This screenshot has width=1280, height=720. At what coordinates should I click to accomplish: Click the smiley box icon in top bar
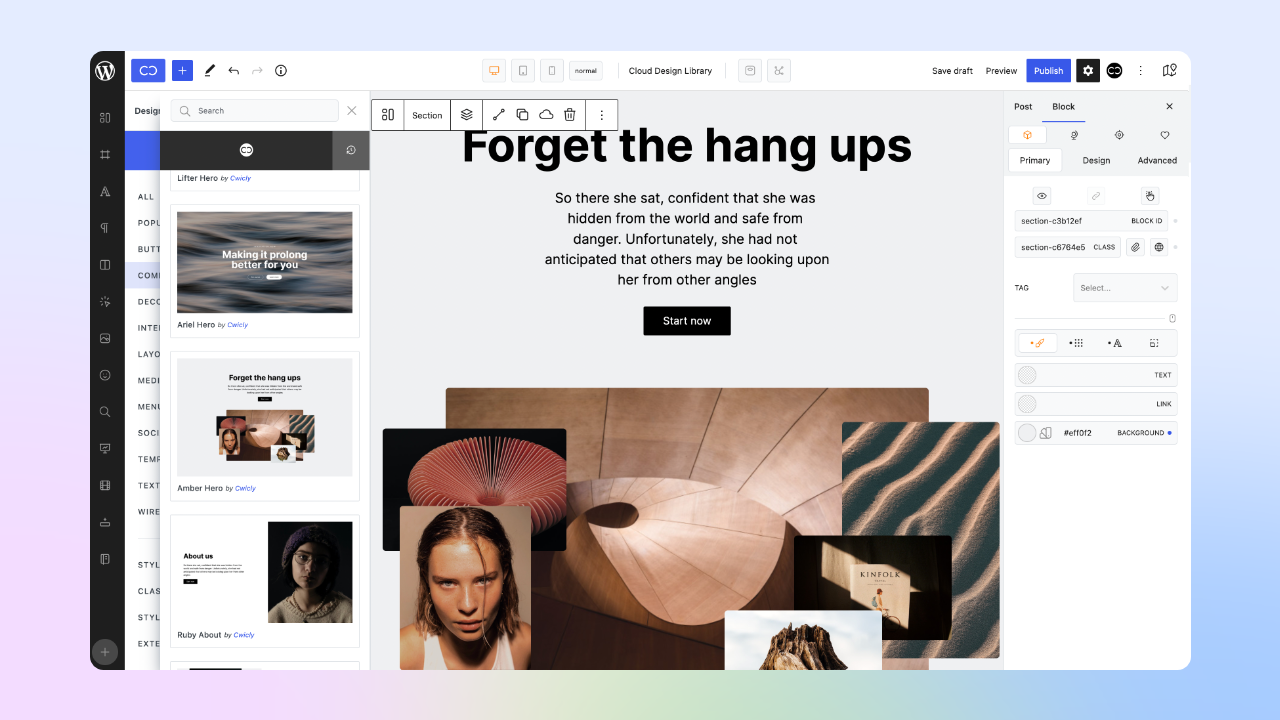point(750,71)
